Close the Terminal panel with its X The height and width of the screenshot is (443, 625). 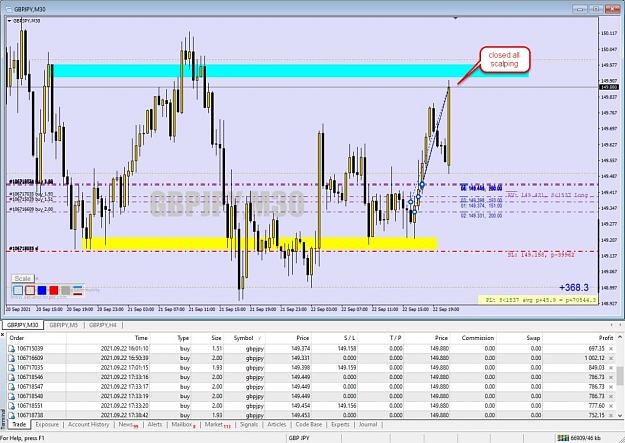point(3,335)
